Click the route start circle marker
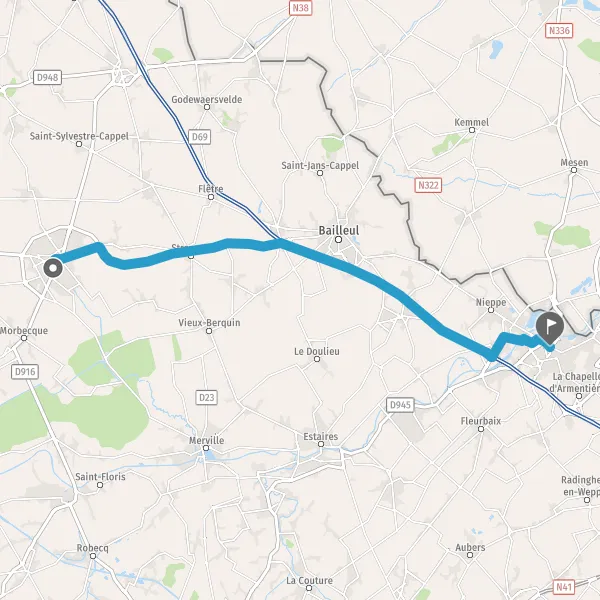This screenshot has height=600, width=600. click(x=53, y=268)
